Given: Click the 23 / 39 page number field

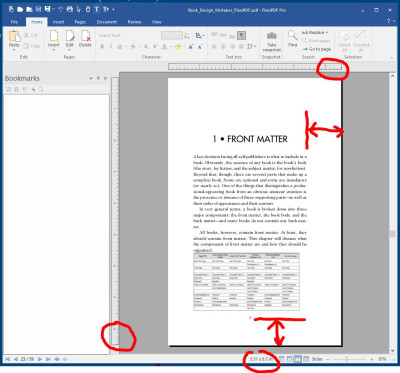Looking at the screenshot, I should tap(28, 359).
